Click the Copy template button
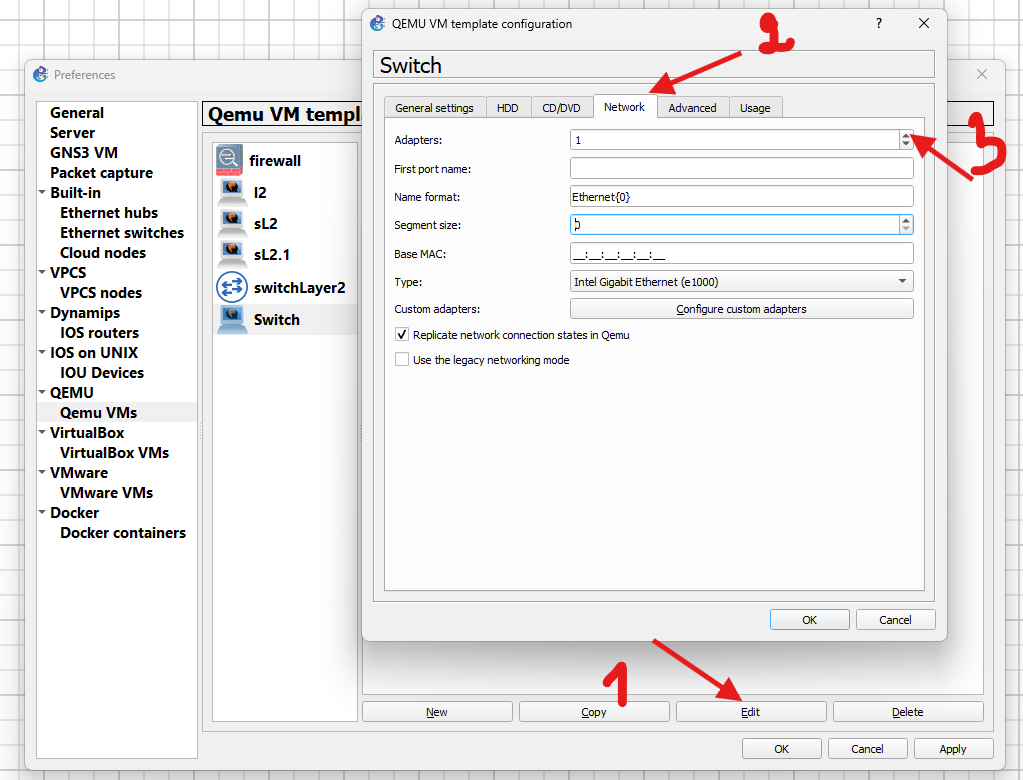 point(594,712)
